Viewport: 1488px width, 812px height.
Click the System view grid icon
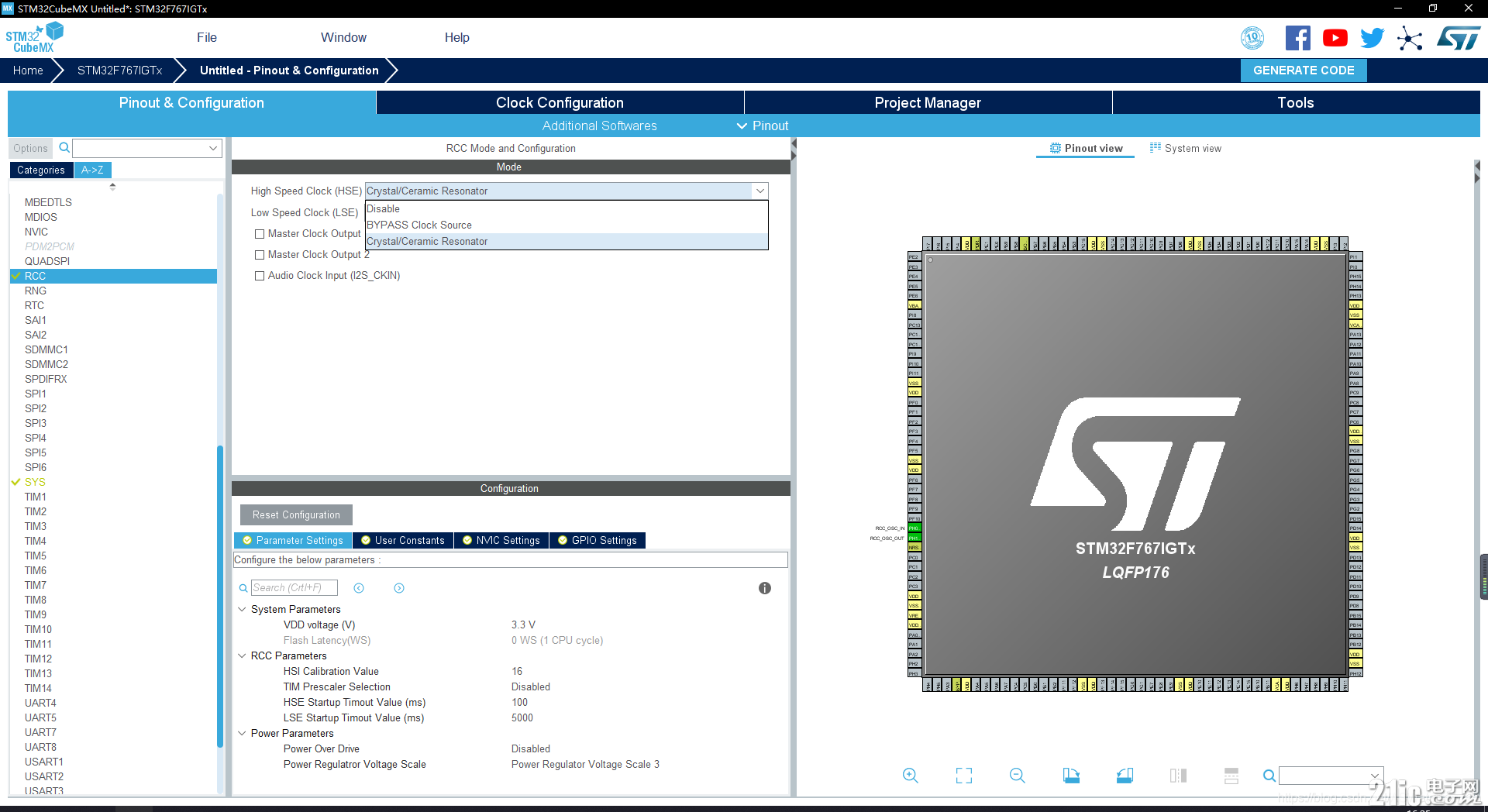click(1156, 148)
